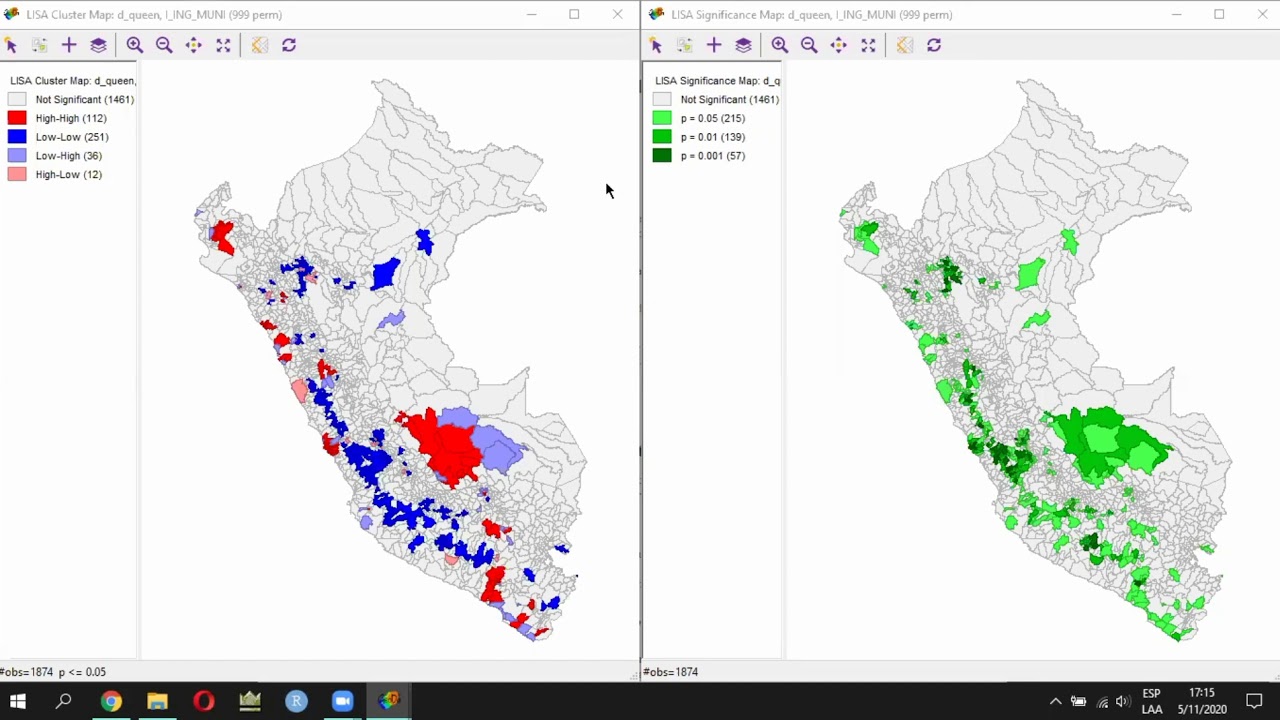Activate Zoom In tool in Cluster Map window

point(135,45)
